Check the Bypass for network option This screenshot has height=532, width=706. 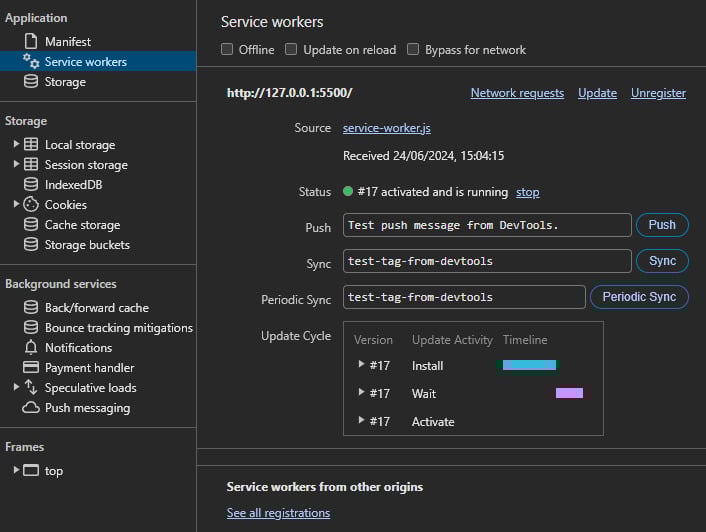[413, 49]
